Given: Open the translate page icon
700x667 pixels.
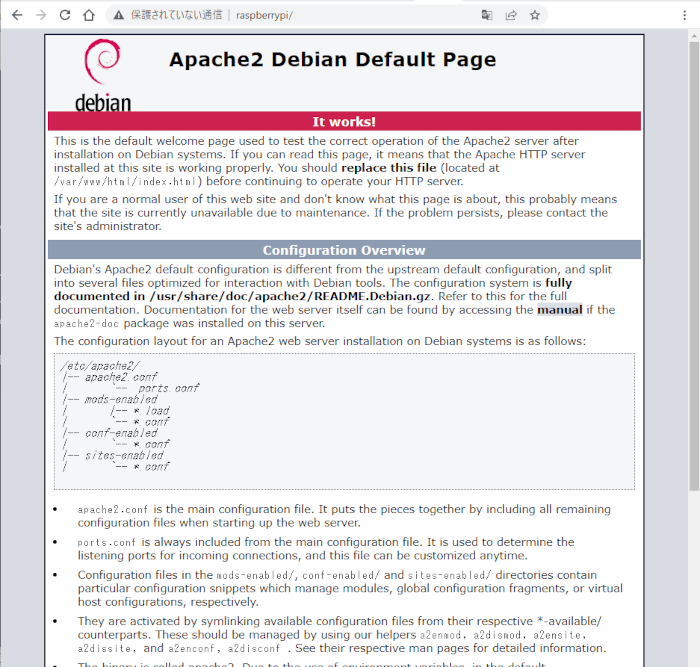Looking at the screenshot, I should 487,15.
